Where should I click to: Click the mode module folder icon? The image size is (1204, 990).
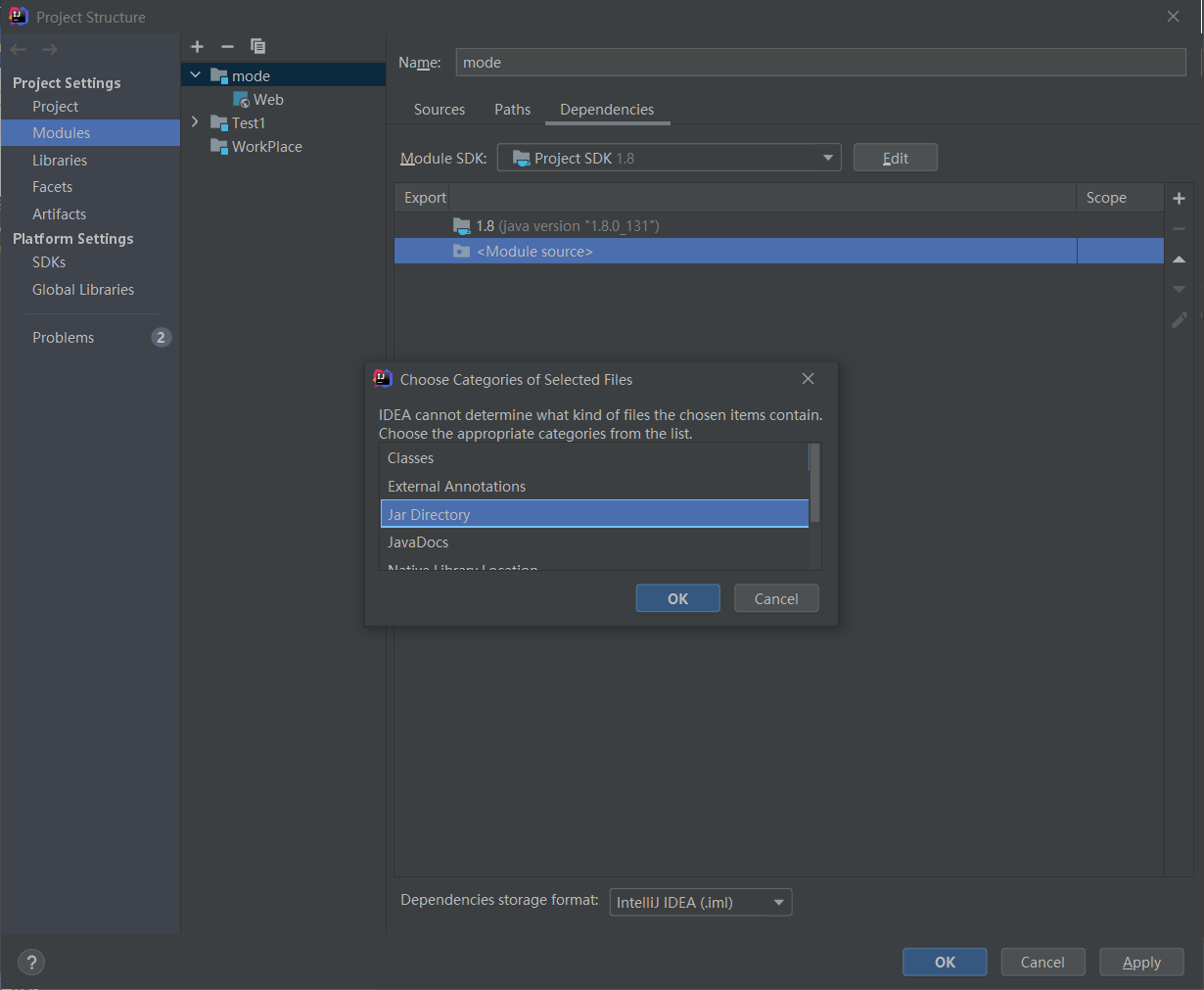219,75
